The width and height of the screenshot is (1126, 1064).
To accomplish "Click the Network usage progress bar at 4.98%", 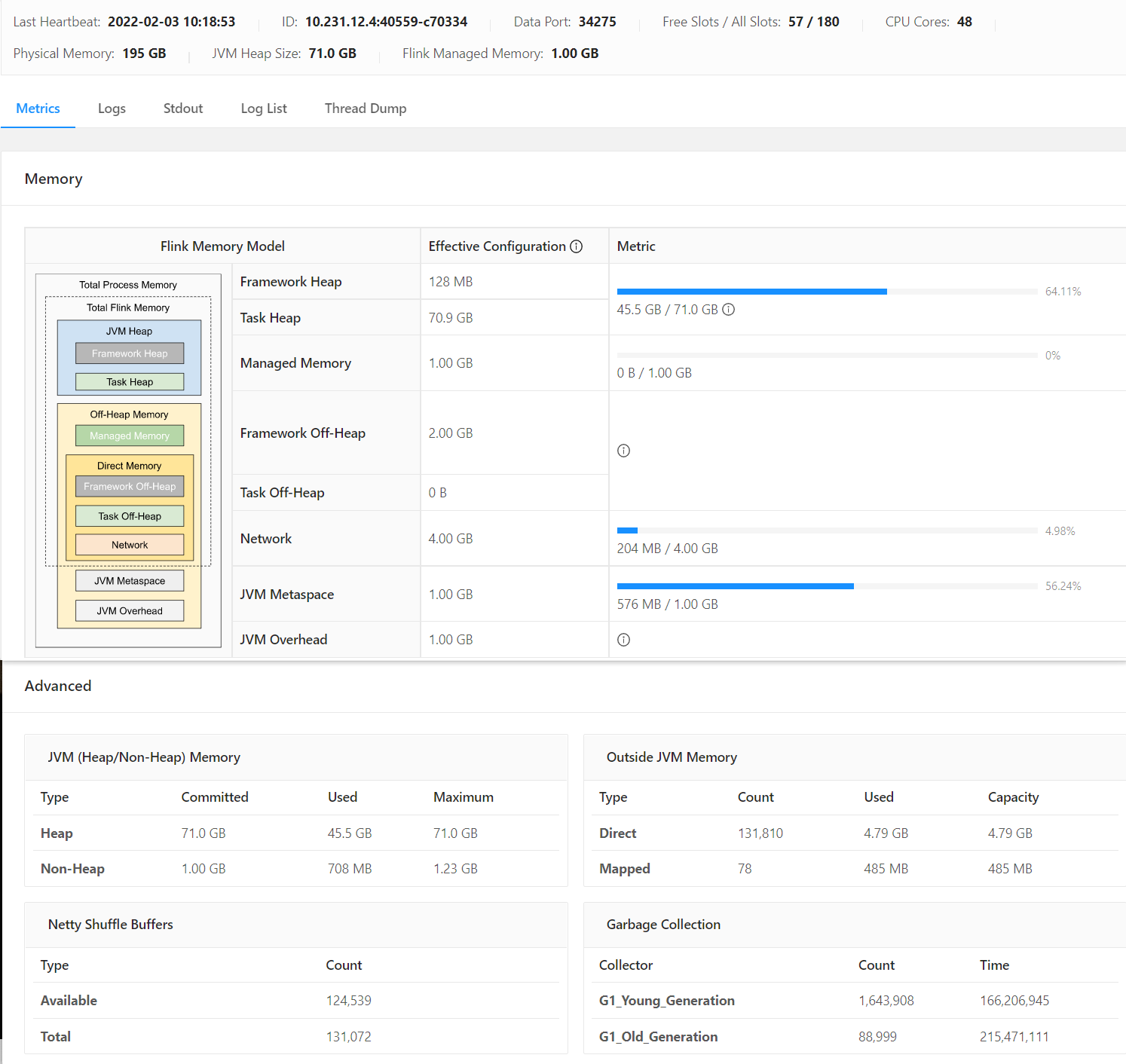I will tap(827, 530).
